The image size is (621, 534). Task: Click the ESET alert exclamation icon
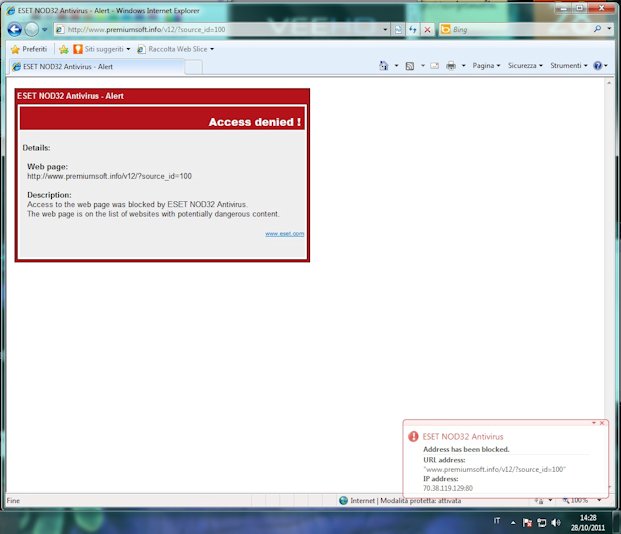413,436
